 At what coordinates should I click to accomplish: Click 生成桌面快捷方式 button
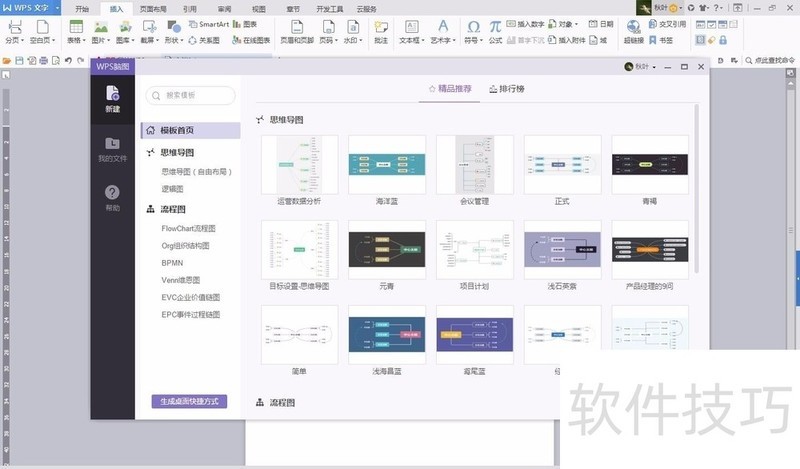[x=189, y=402]
